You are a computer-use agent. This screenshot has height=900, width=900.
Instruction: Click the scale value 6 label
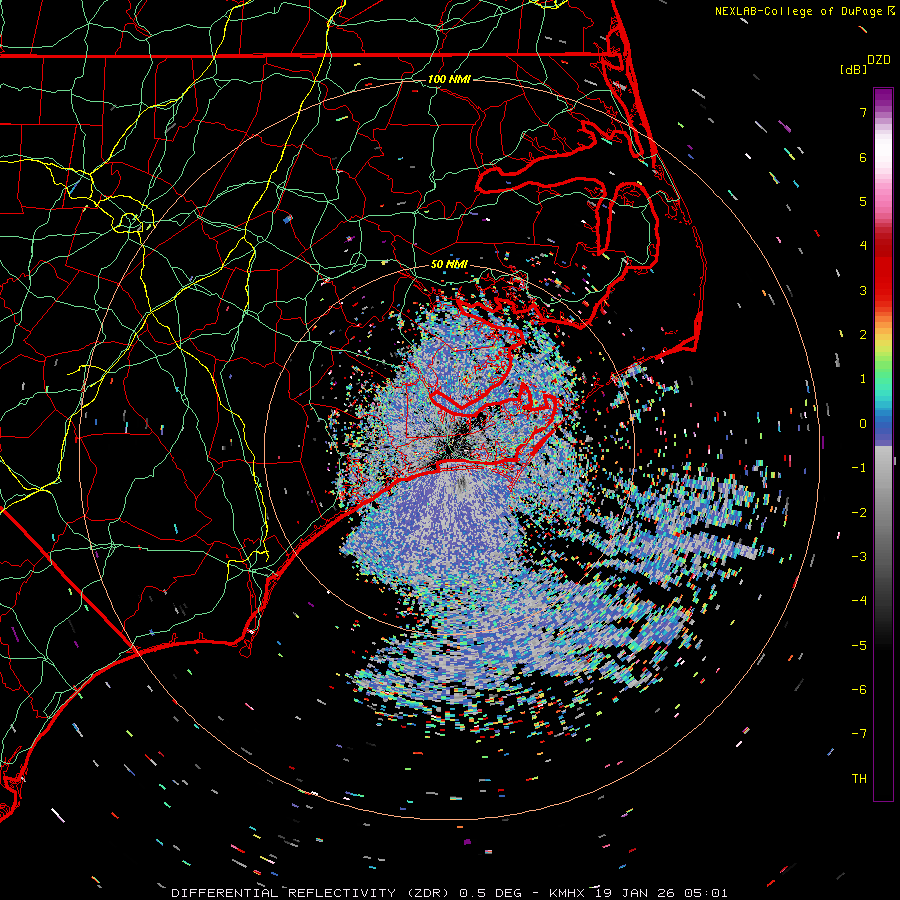pyautogui.click(x=863, y=157)
